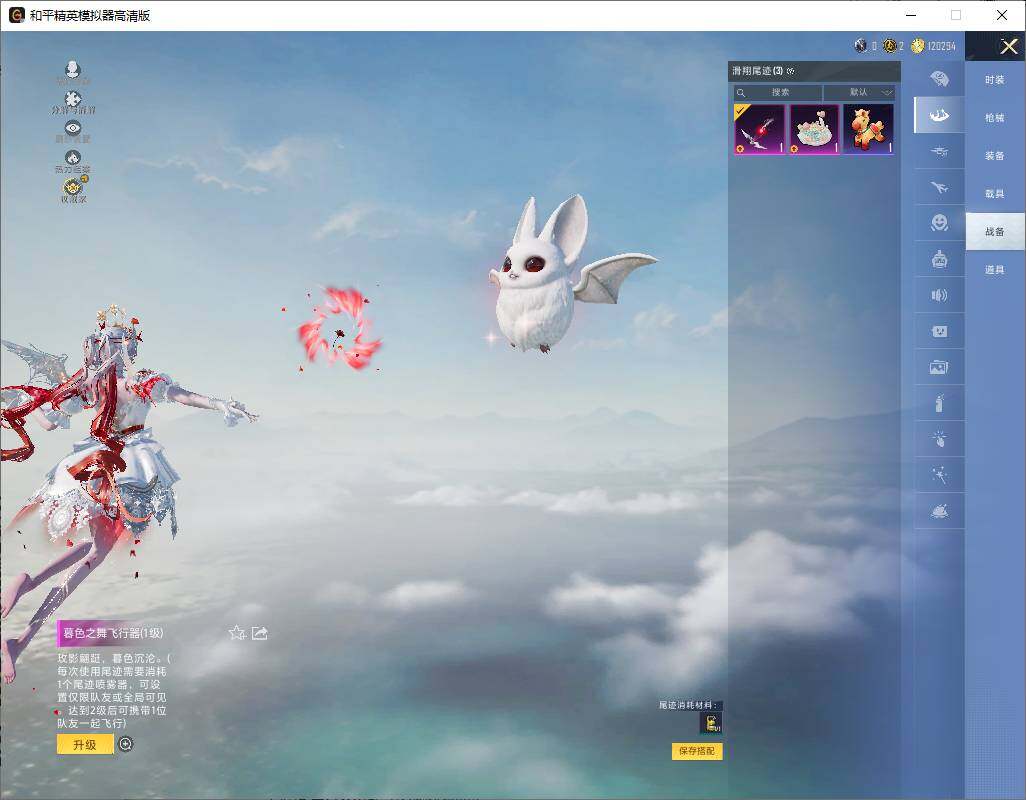
Task: Select the glide trail category icon
Action: click(x=939, y=115)
